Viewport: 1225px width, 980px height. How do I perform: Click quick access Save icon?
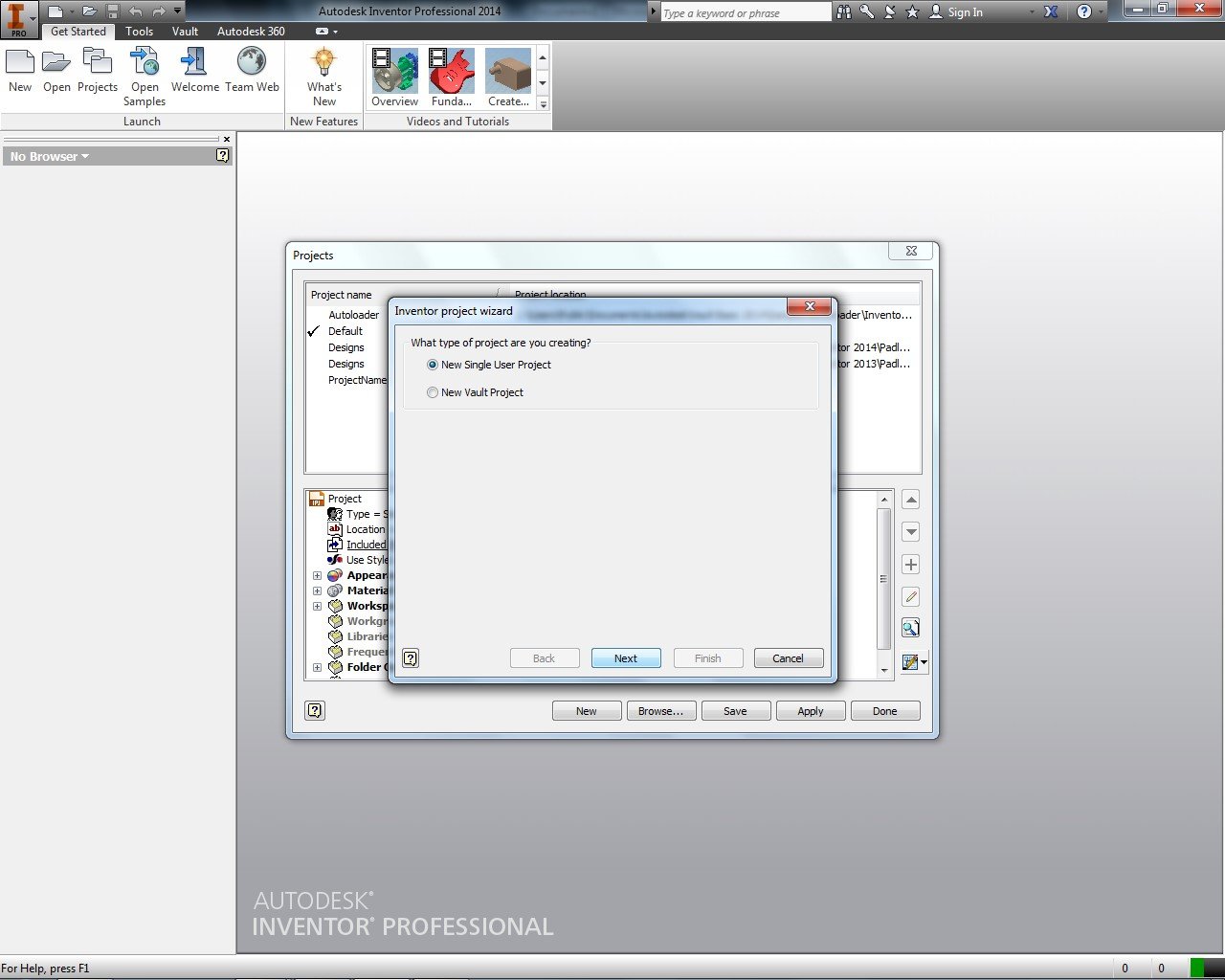click(x=113, y=11)
